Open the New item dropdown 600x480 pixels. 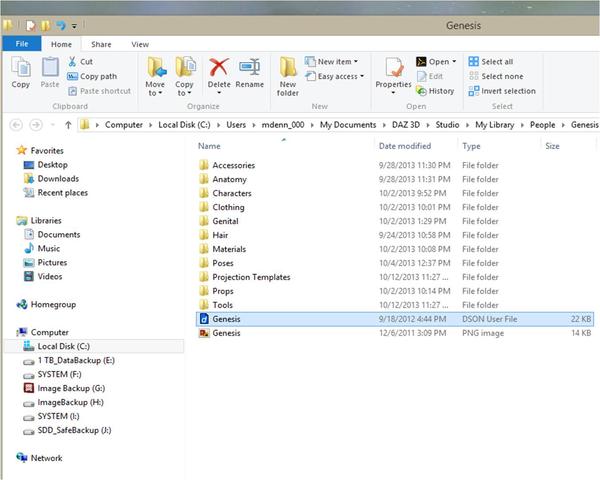[331, 61]
